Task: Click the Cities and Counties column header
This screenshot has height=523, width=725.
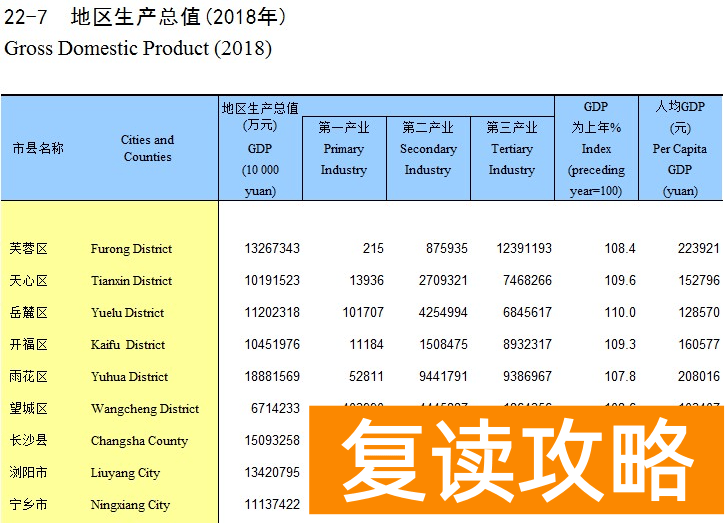Action: pos(147,148)
